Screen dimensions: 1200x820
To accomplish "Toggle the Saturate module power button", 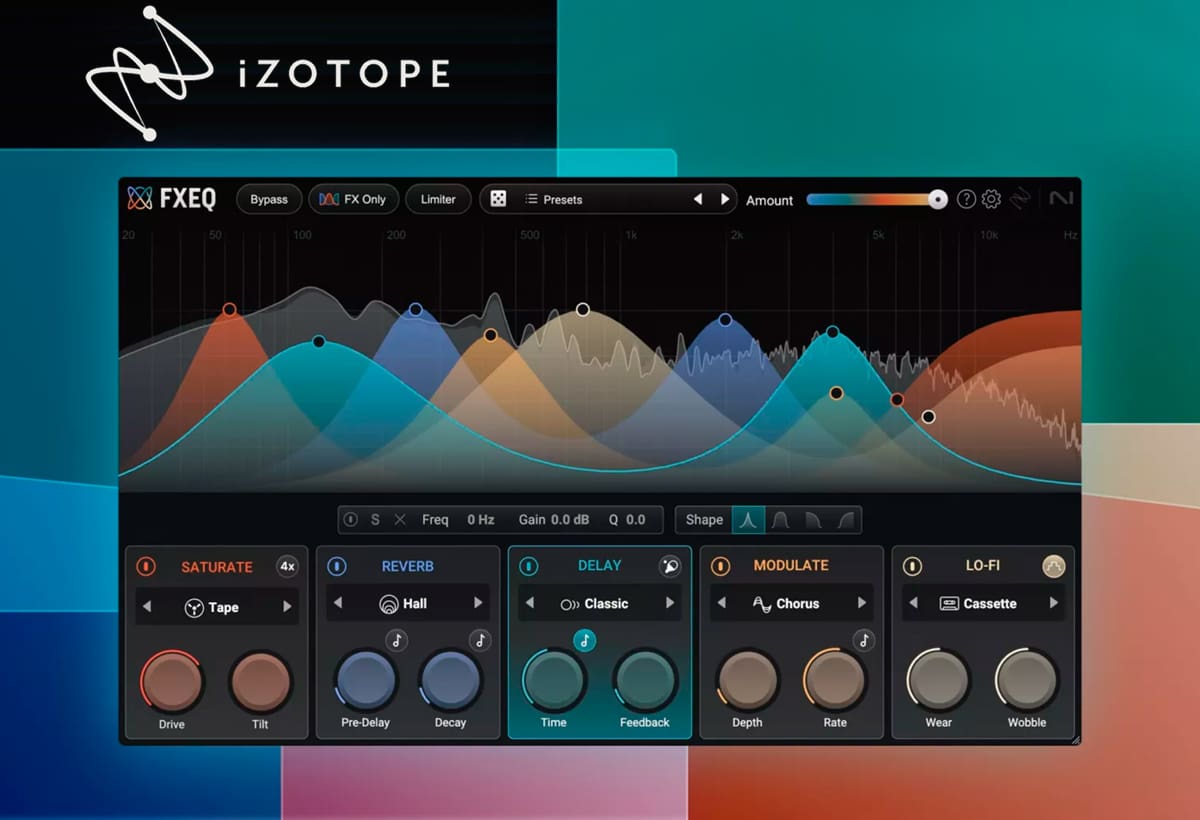I will 146,567.
